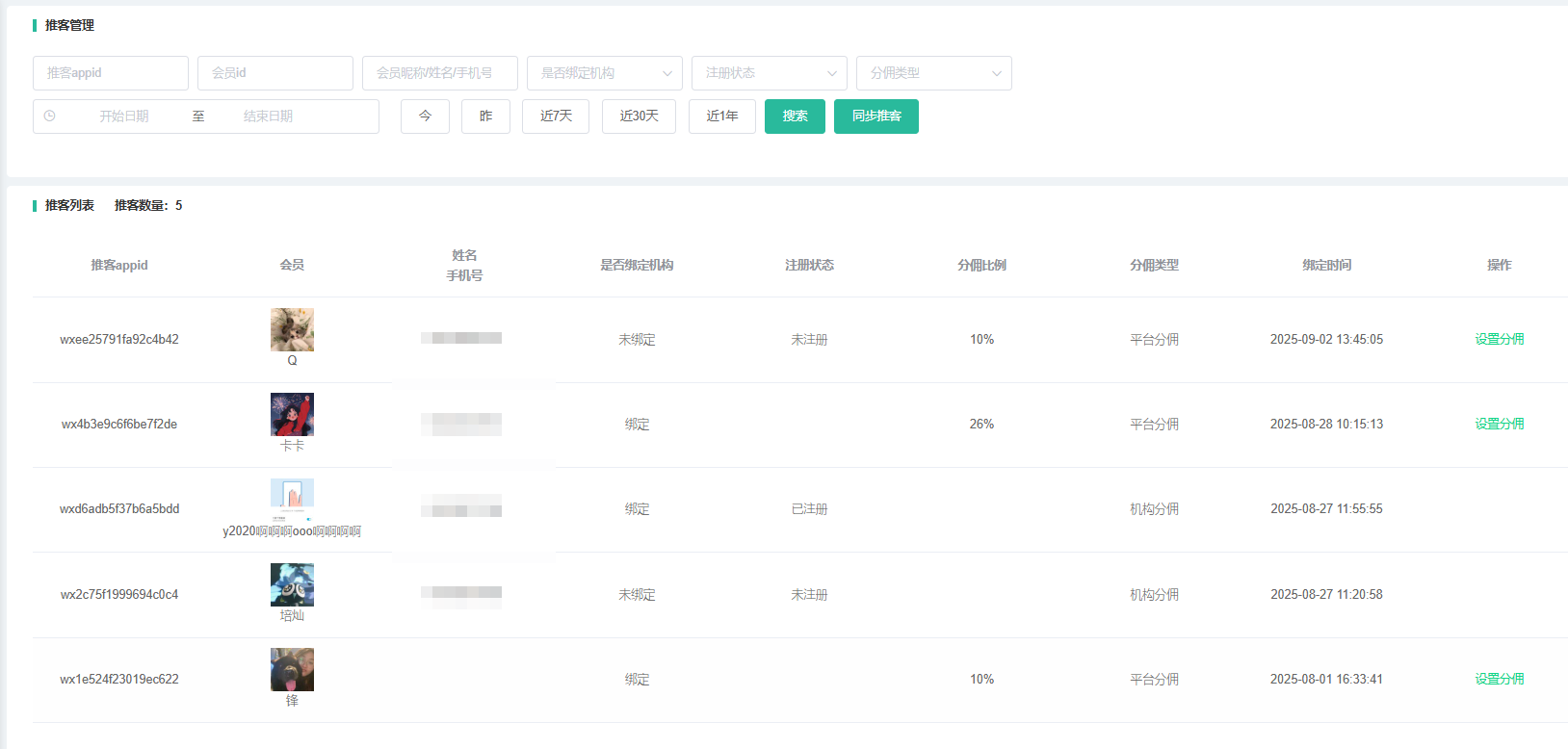Focus the 会员id input box
Screen dimensions: 1568x749
(275, 73)
